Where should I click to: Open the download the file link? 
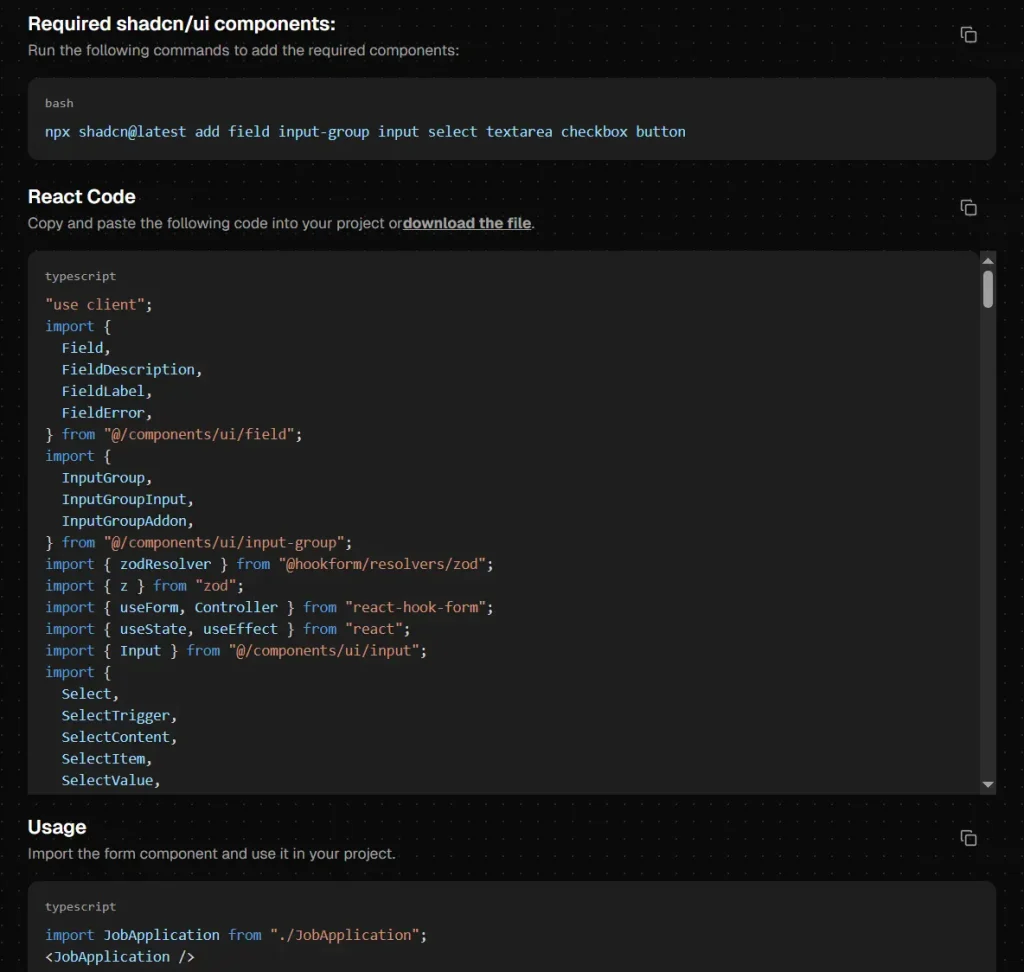click(466, 223)
